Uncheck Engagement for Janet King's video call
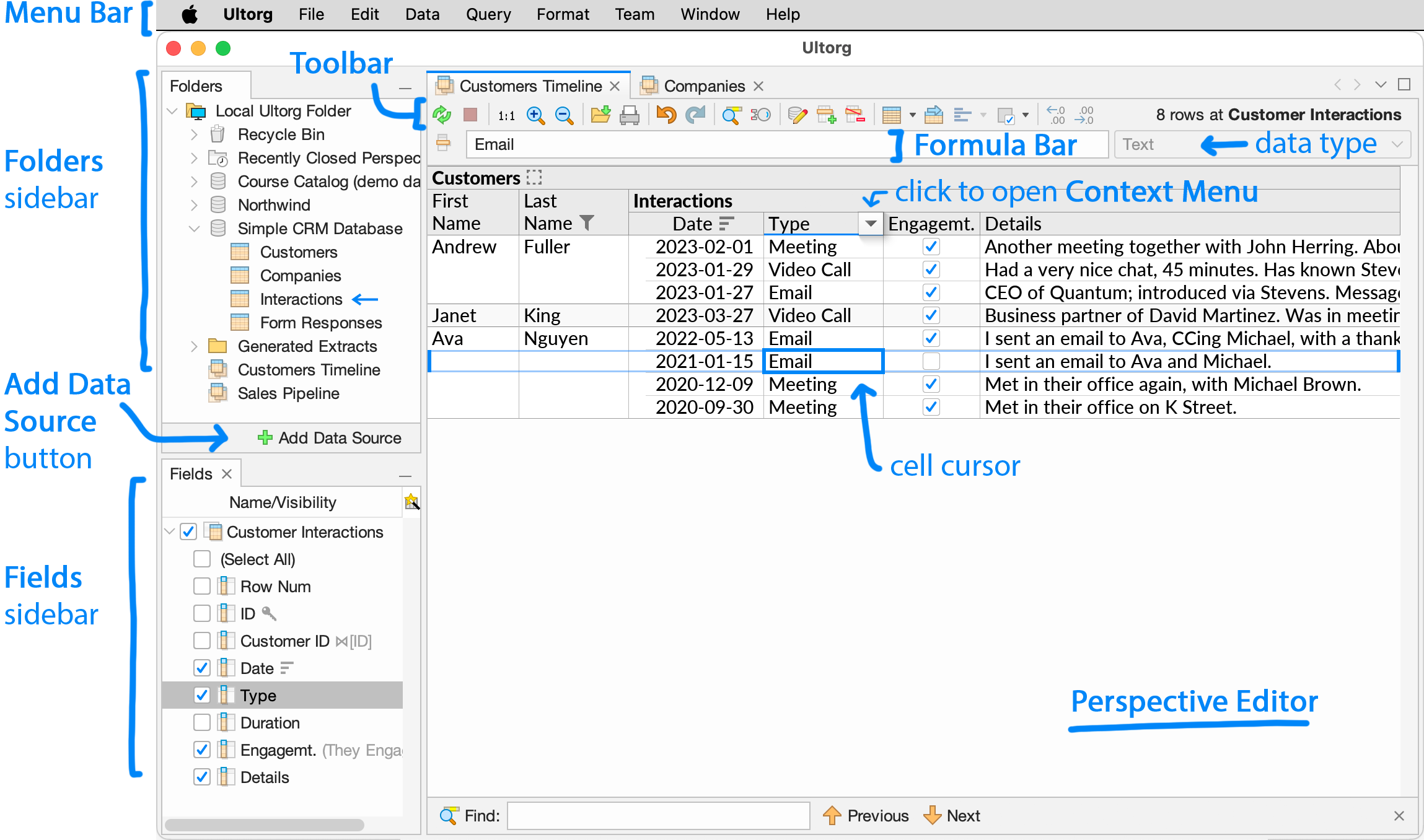Image resolution: width=1424 pixels, height=840 pixels. [930, 315]
